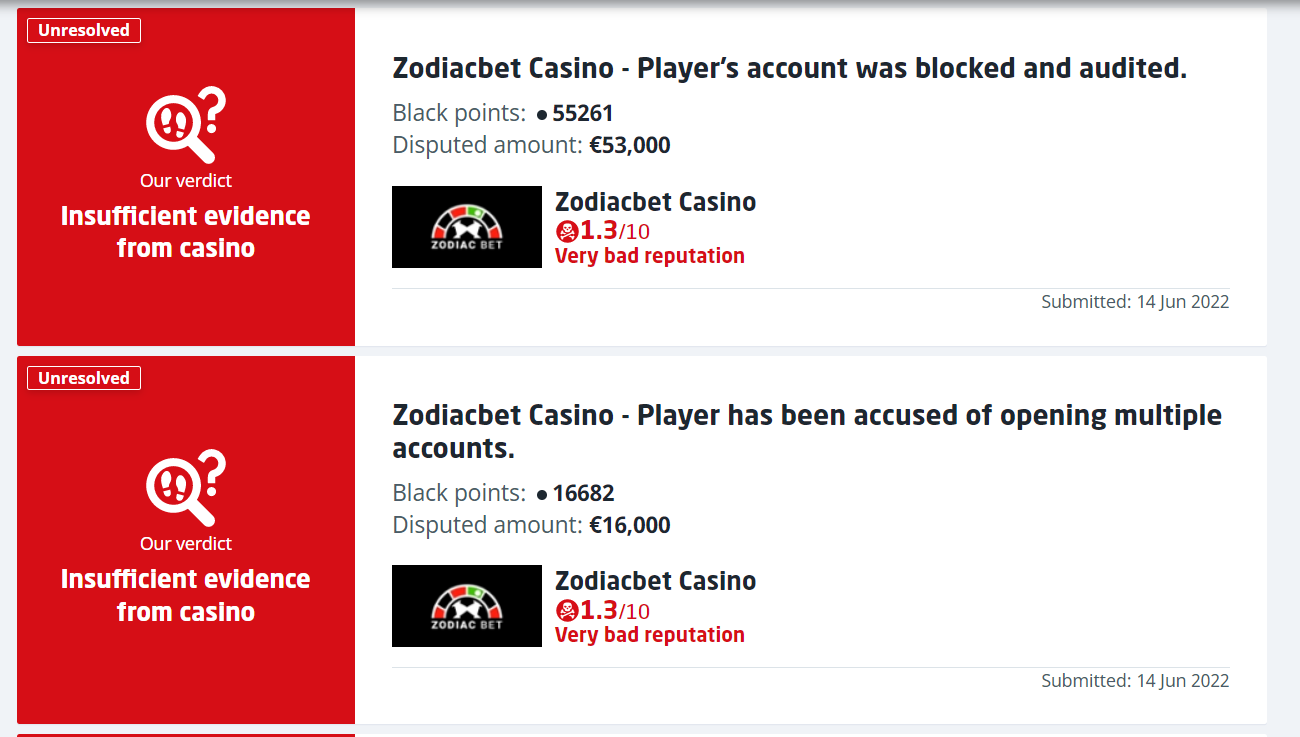Click the 1.3/10 rating in the multiple accounts complaint
Image resolution: width=1300 pixels, height=737 pixels.
[614, 610]
